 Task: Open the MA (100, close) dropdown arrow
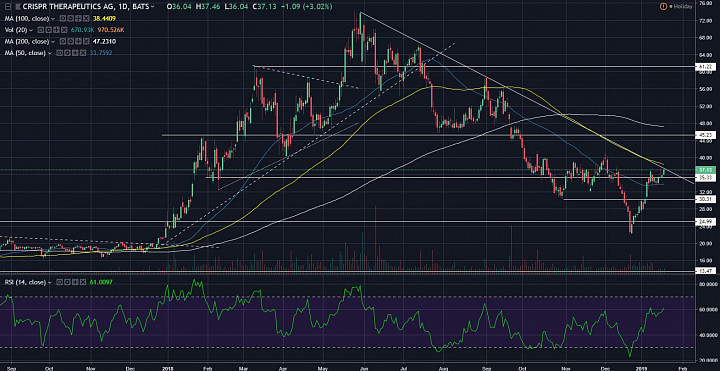pos(53,18)
